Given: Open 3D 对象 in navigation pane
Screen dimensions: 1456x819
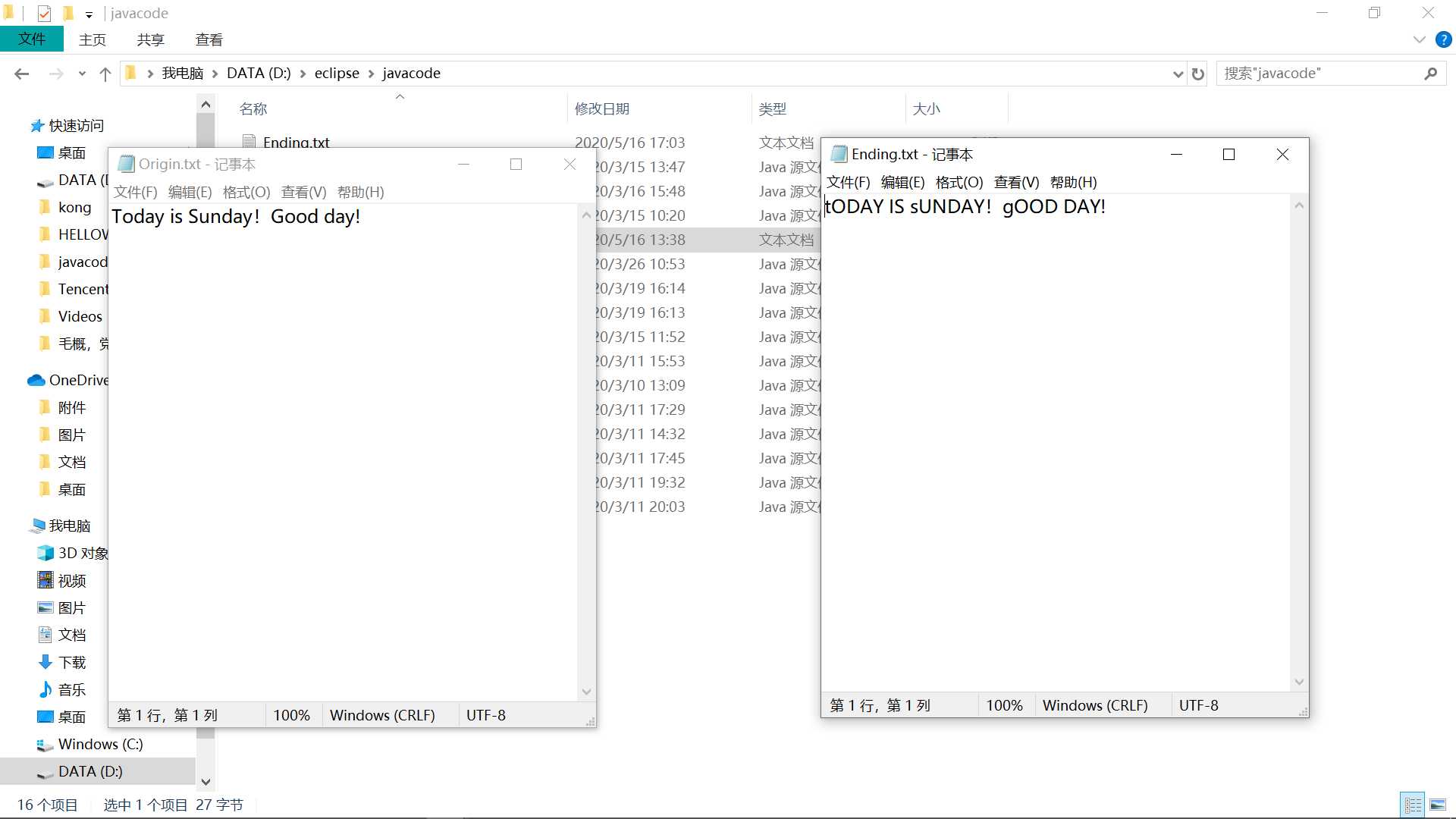Looking at the screenshot, I should (x=83, y=554).
